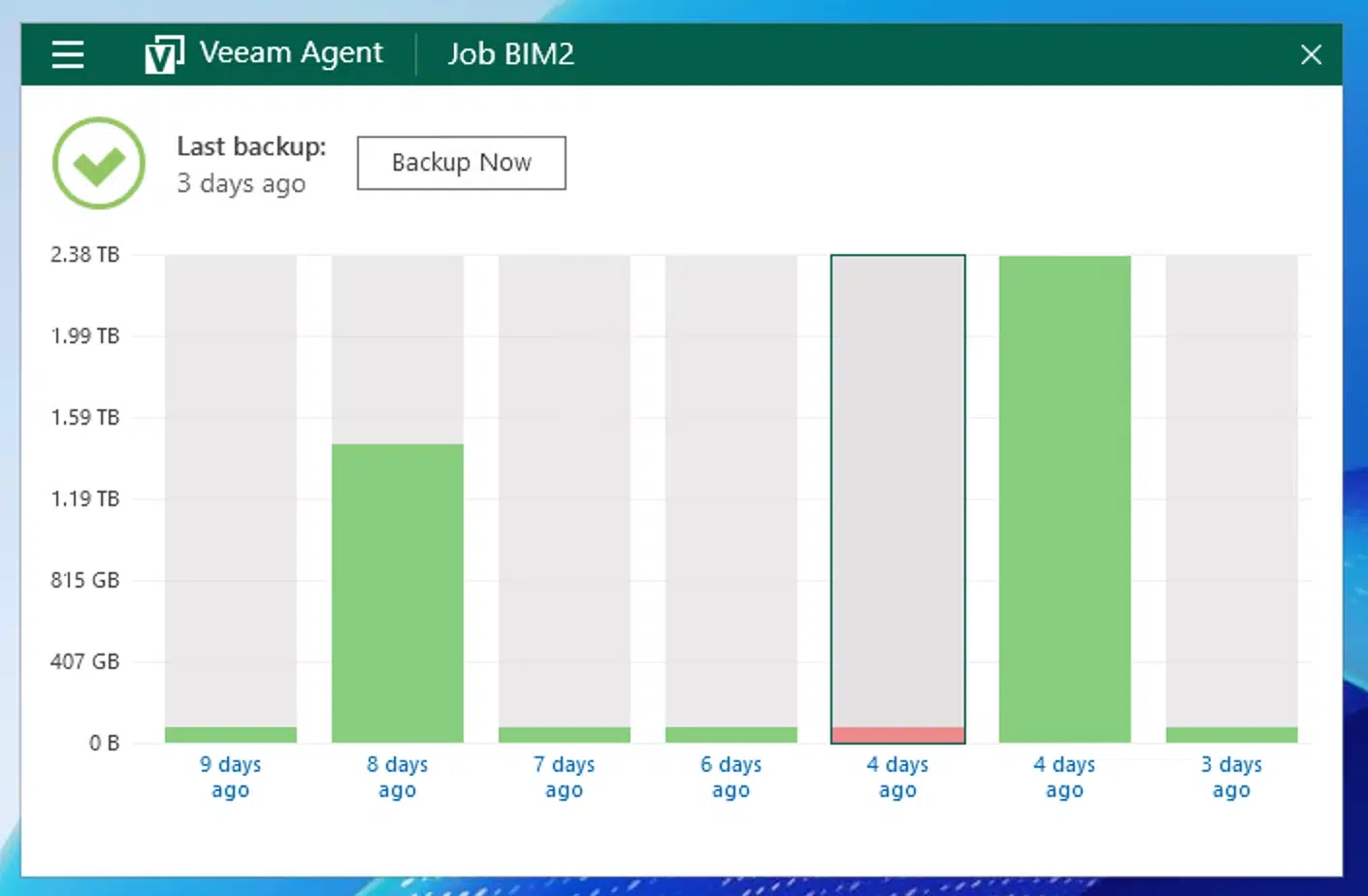Open the '7 days ago' label link
The height and width of the screenshot is (896, 1368).
point(565,777)
